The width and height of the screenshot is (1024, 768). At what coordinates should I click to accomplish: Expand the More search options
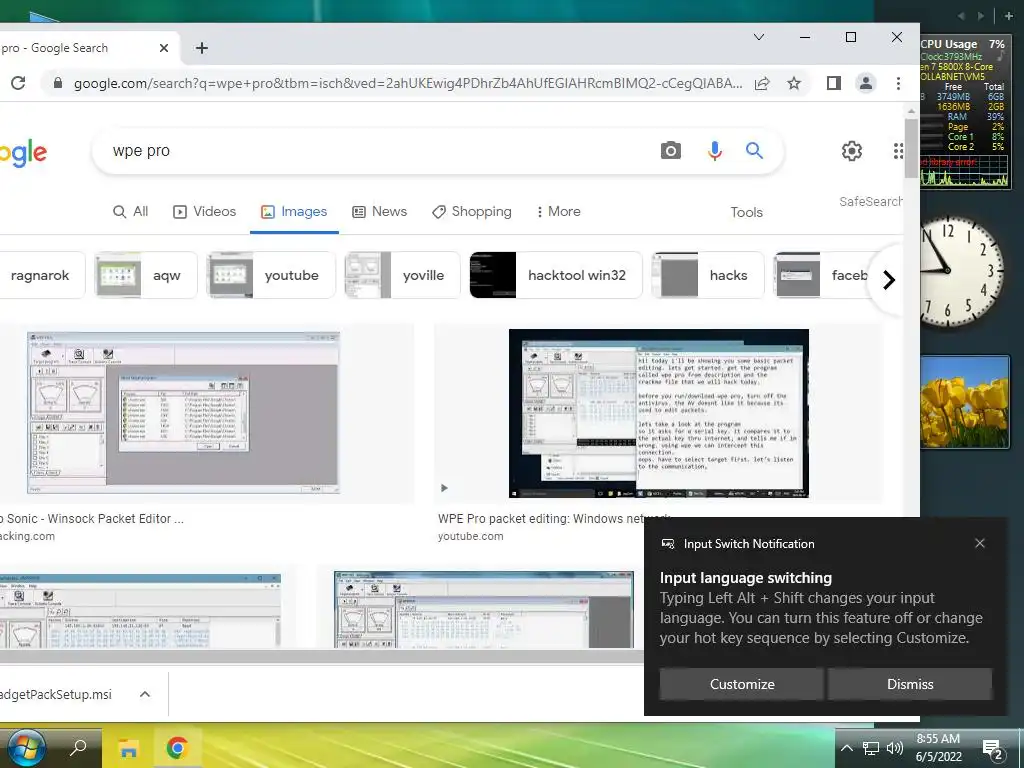pos(558,212)
